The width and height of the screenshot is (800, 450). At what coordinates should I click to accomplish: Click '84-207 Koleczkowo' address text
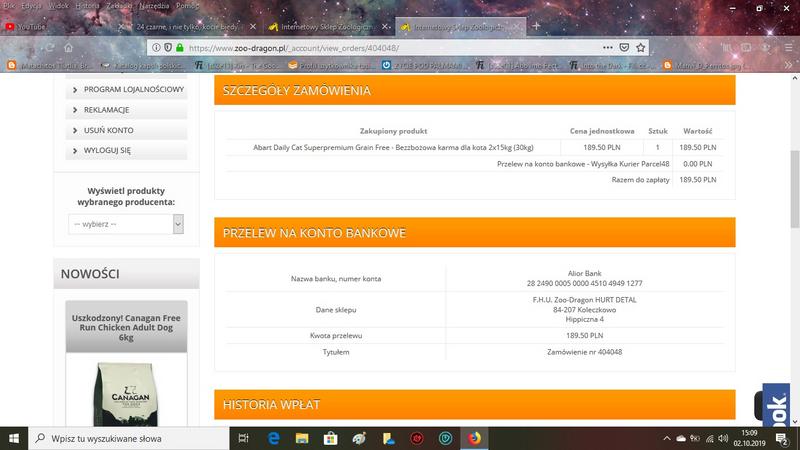(584, 310)
